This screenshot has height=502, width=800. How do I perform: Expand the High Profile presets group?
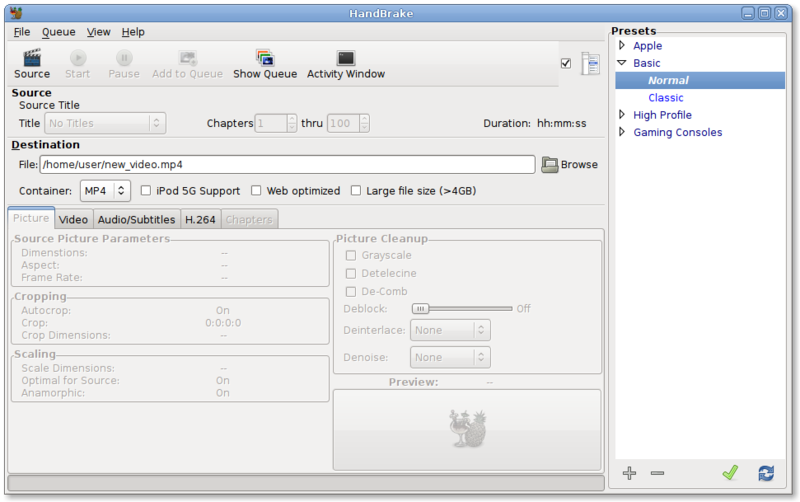[x=622, y=115]
